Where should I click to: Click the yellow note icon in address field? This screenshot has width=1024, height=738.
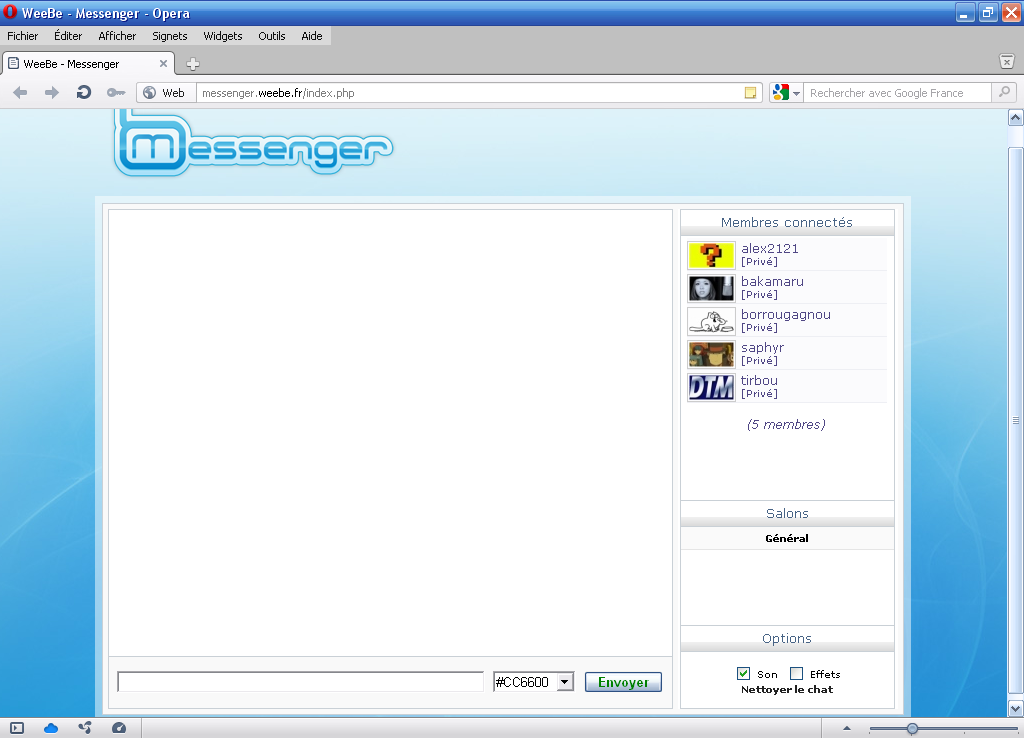(x=750, y=93)
